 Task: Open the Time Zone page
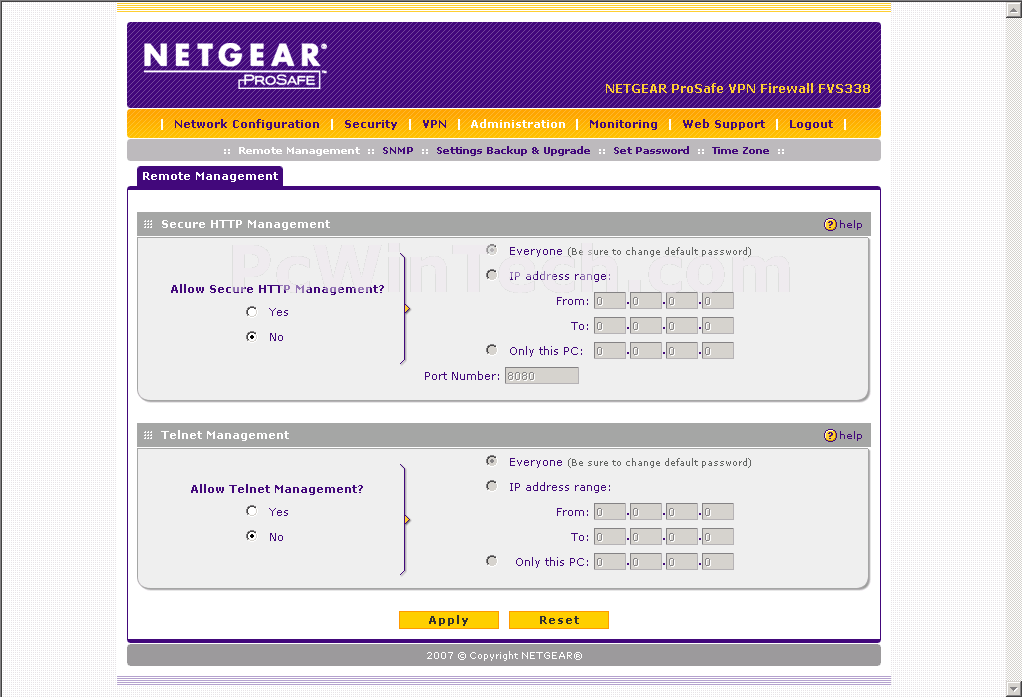[x=740, y=151]
